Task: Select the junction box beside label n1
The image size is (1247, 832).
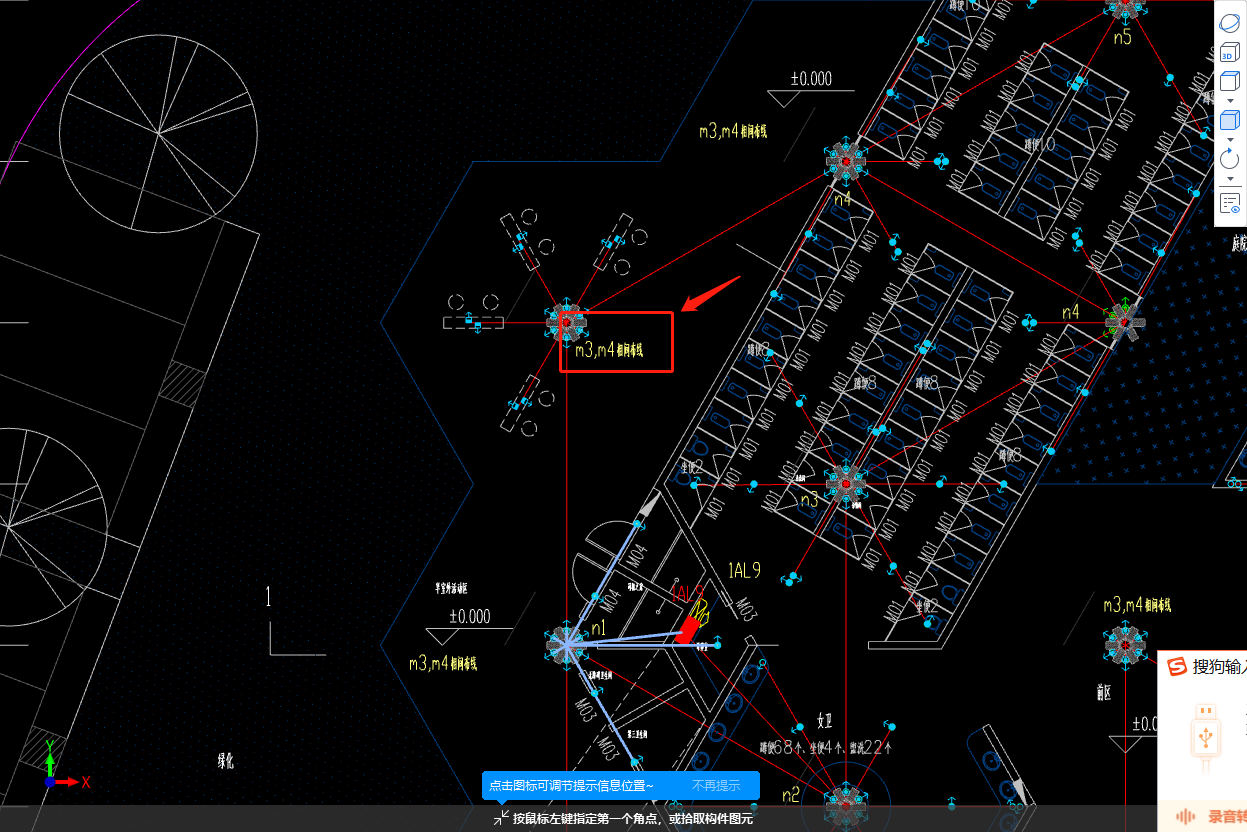Action: tap(566, 645)
